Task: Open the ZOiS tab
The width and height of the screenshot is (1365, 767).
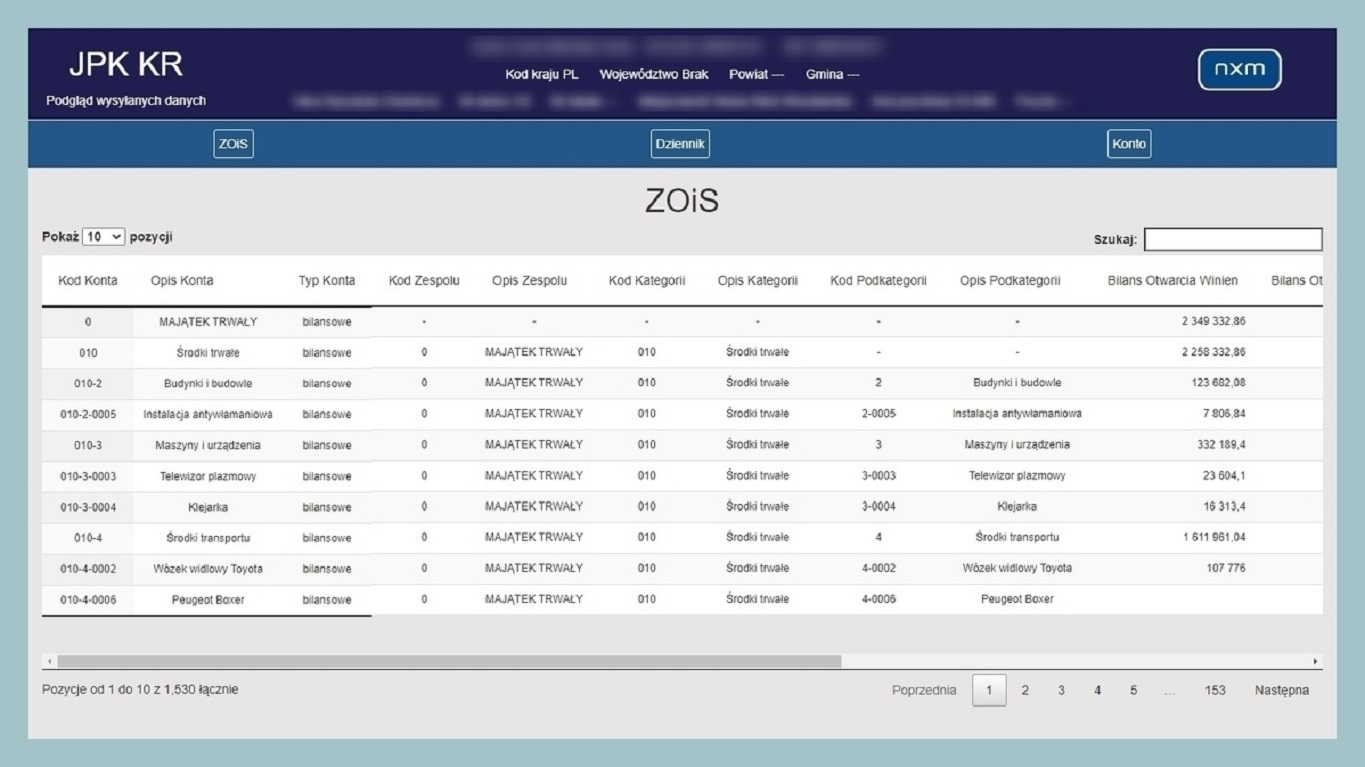Action: tap(233, 144)
